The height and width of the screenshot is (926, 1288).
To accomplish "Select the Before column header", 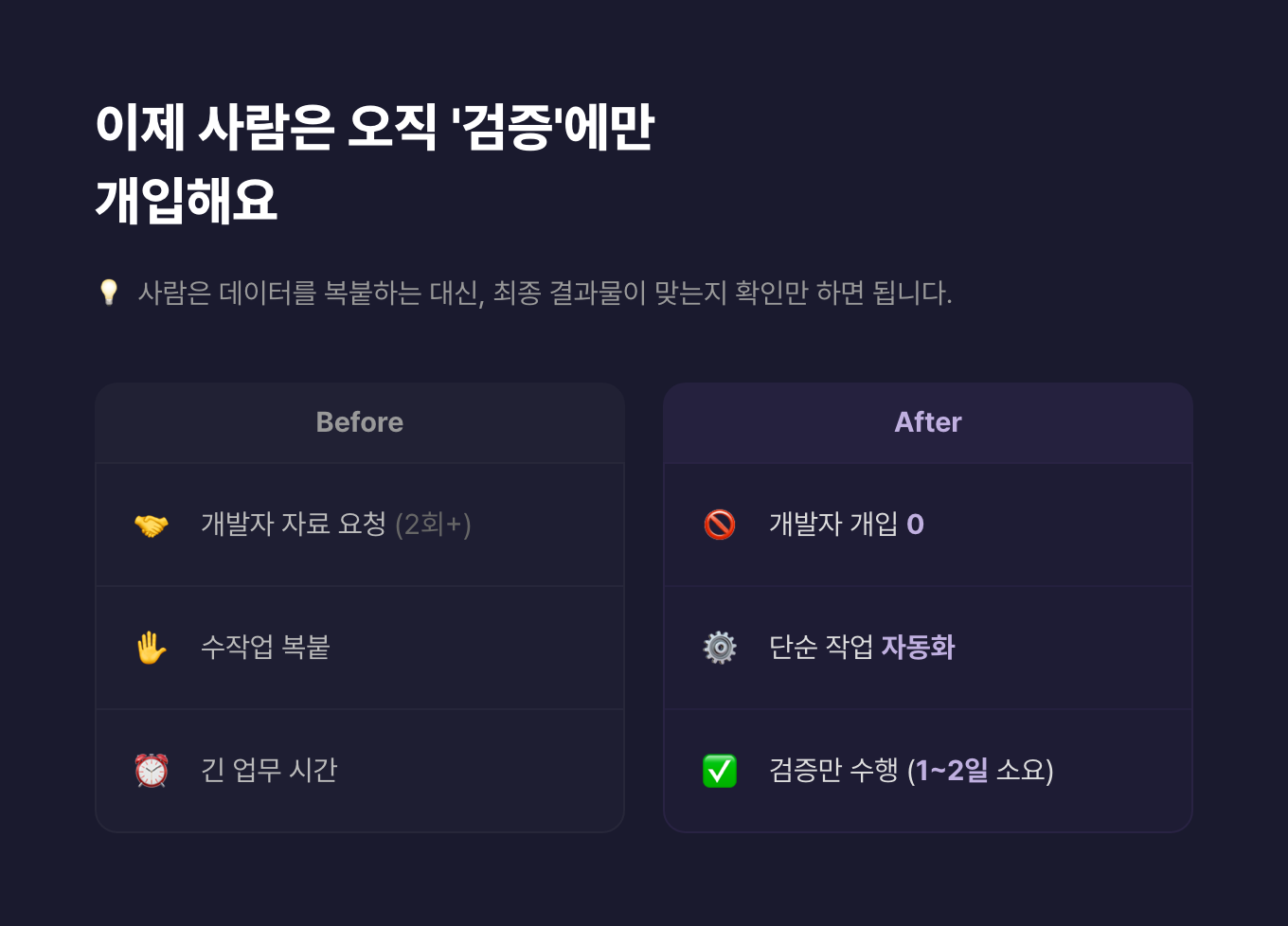I will click(360, 422).
